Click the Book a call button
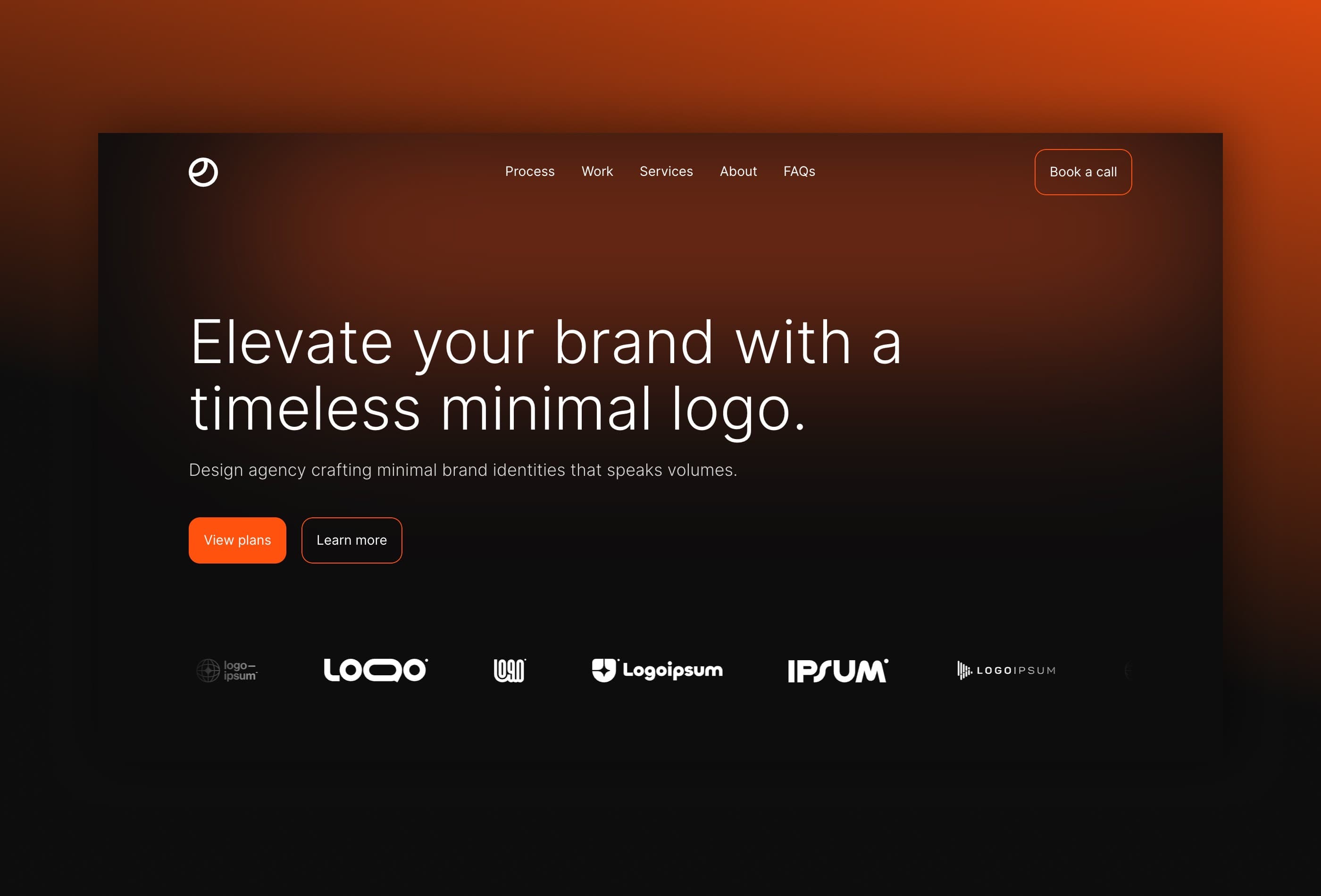The width and height of the screenshot is (1321, 896). (1083, 171)
